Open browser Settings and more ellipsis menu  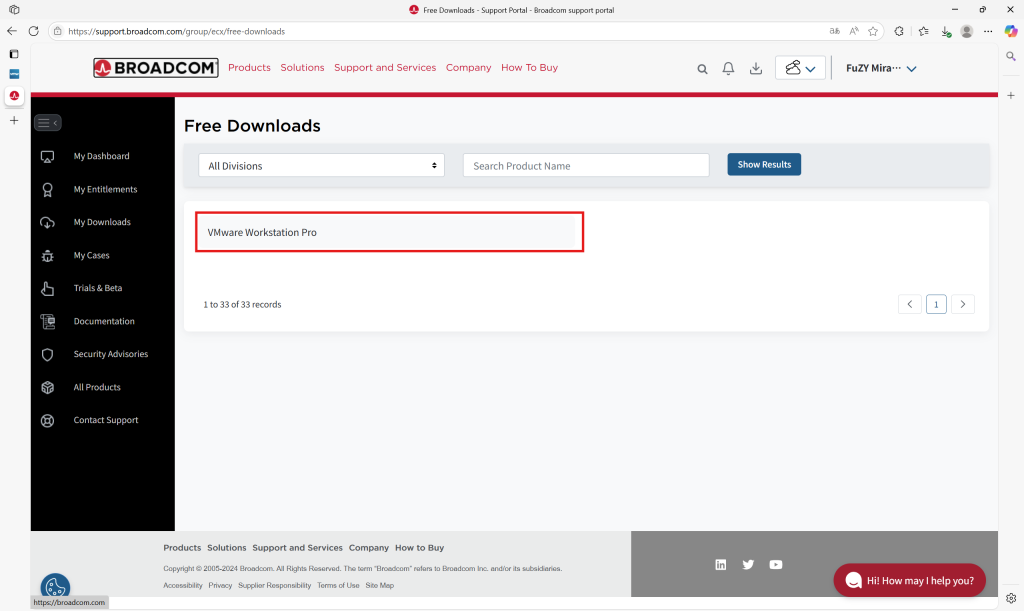pos(988,31)
